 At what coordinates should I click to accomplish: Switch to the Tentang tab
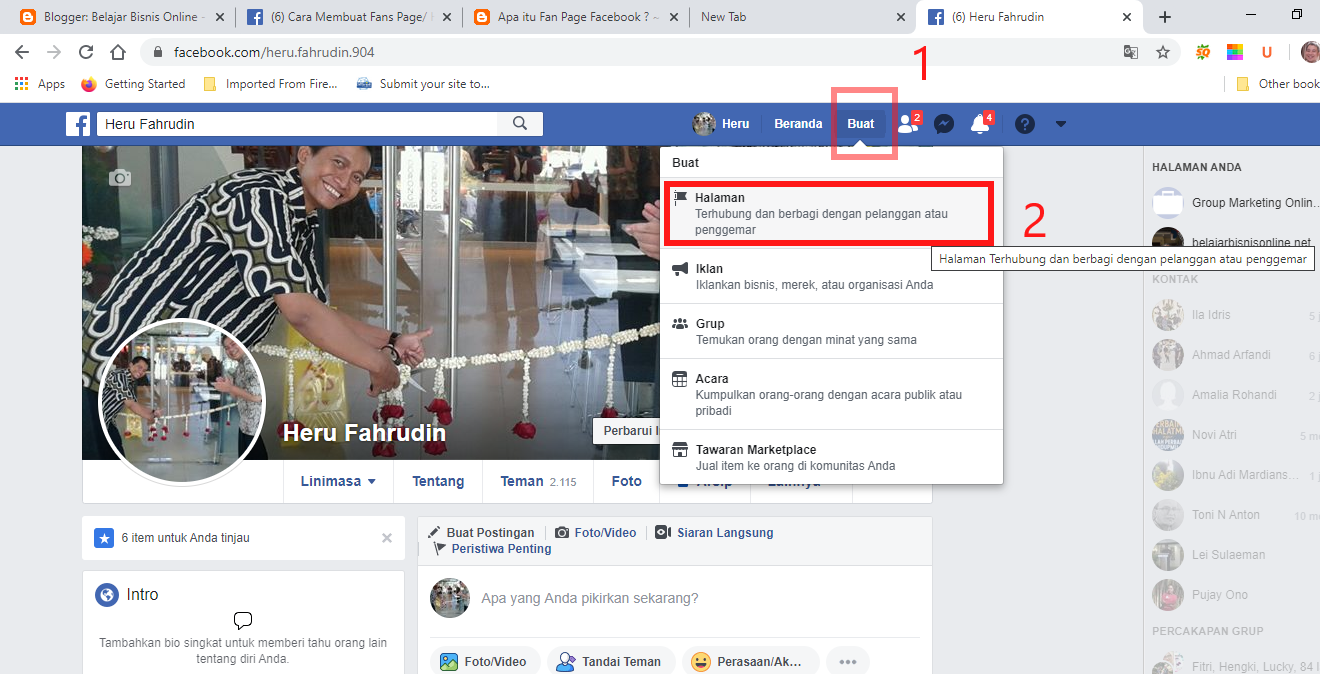(x=437, y=481)
